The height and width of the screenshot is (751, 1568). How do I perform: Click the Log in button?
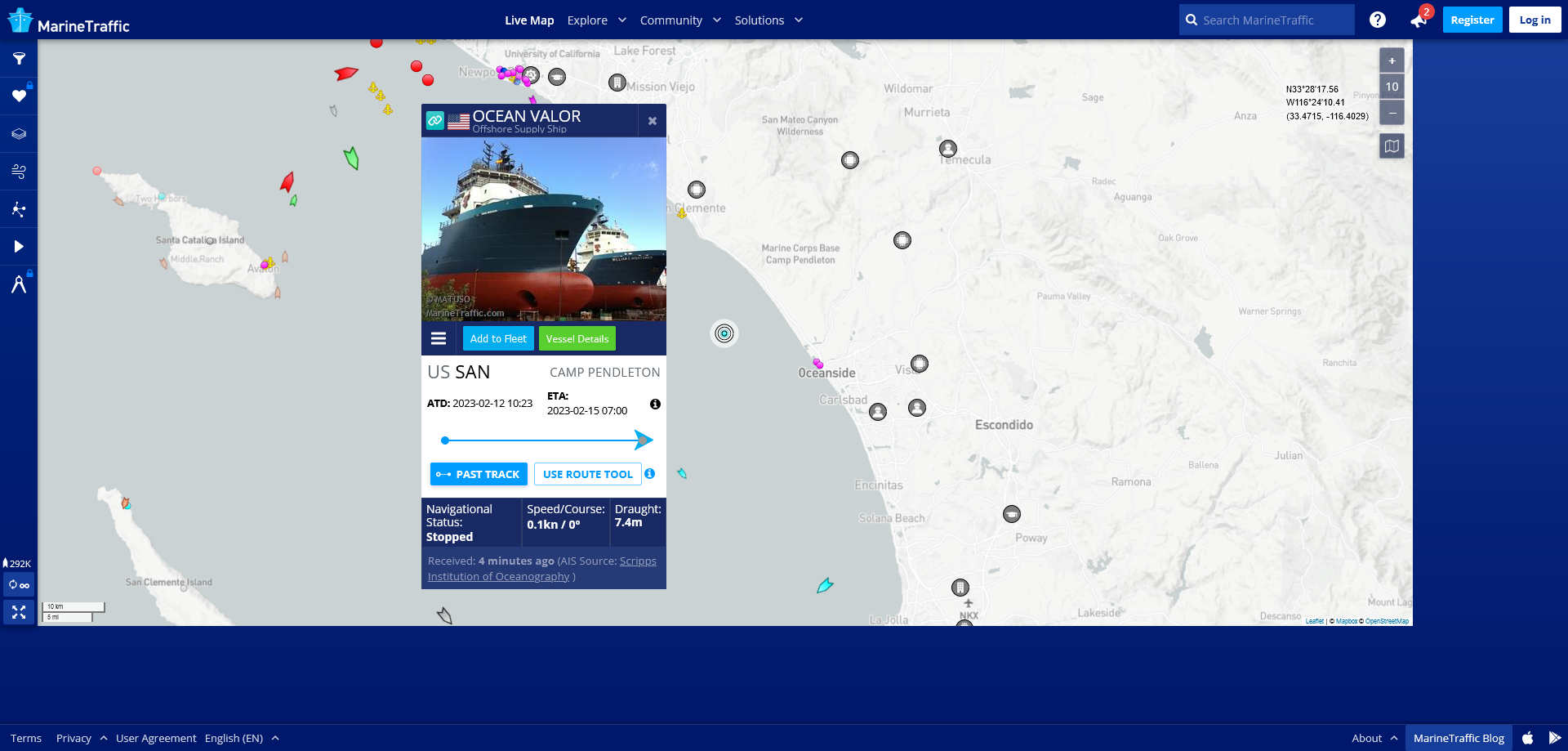tap(1535, 20)
